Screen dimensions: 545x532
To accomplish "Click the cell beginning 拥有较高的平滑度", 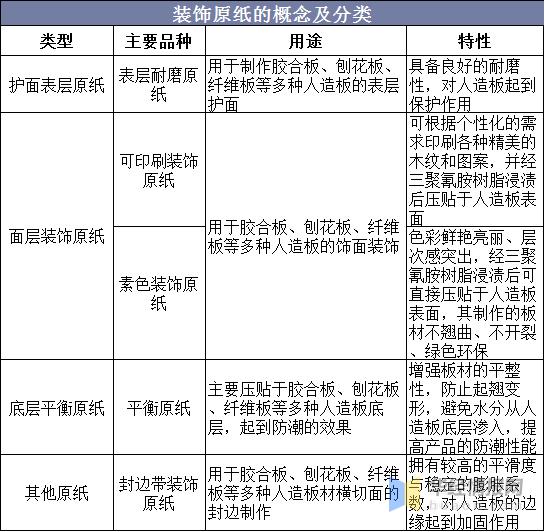I will coord(475,492).
